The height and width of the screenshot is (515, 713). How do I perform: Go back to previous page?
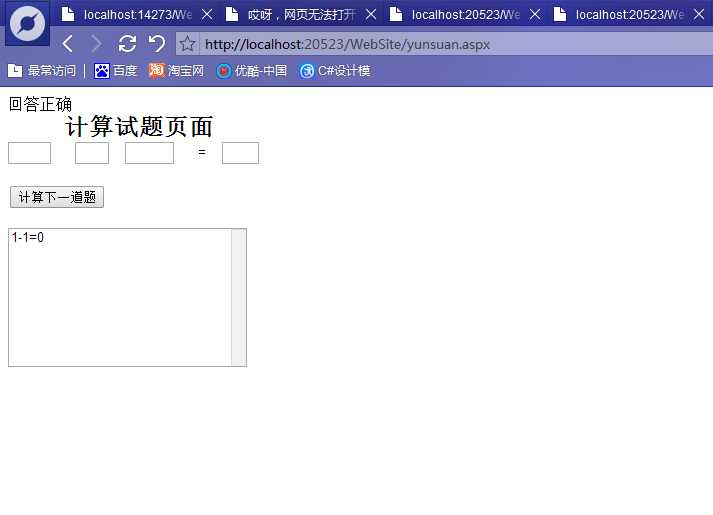tap(68, 44)
